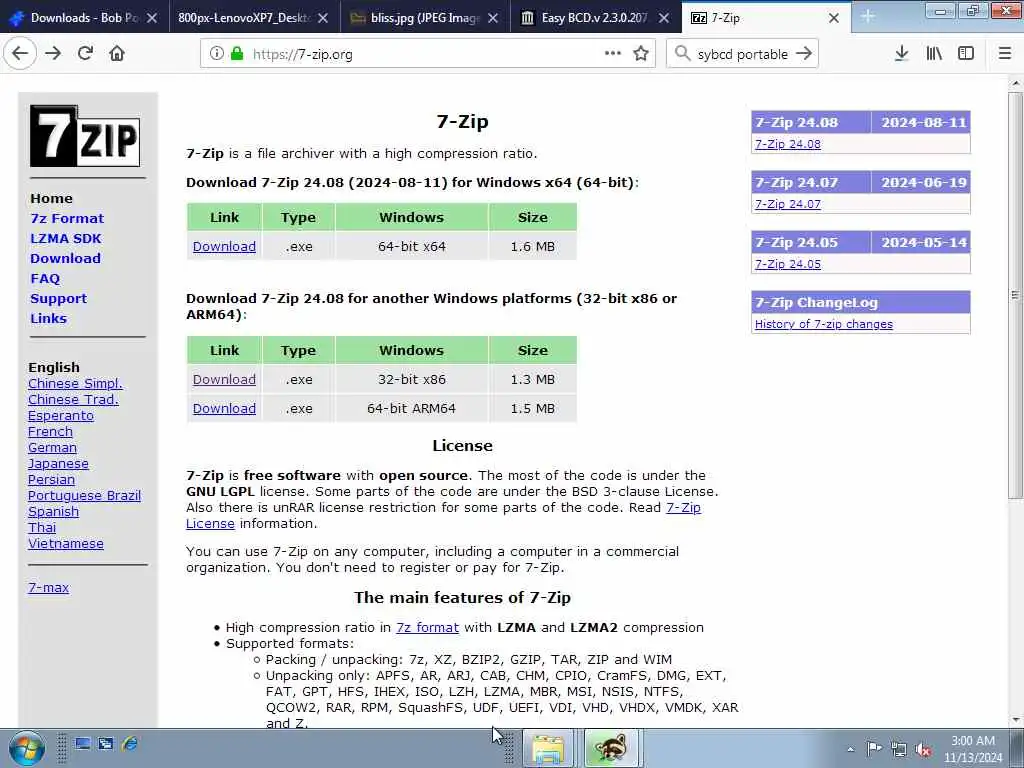Close the Downloads - Bob tab

coord(152,18)
